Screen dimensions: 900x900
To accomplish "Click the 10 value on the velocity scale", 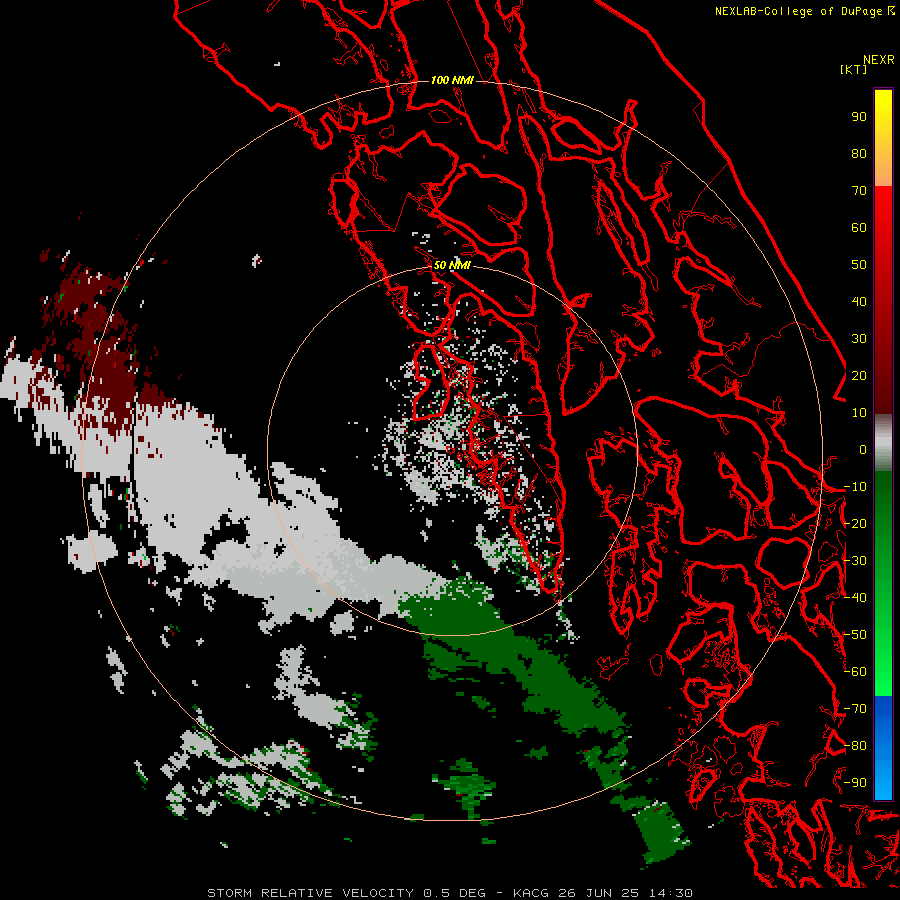I will click(859, 413).
